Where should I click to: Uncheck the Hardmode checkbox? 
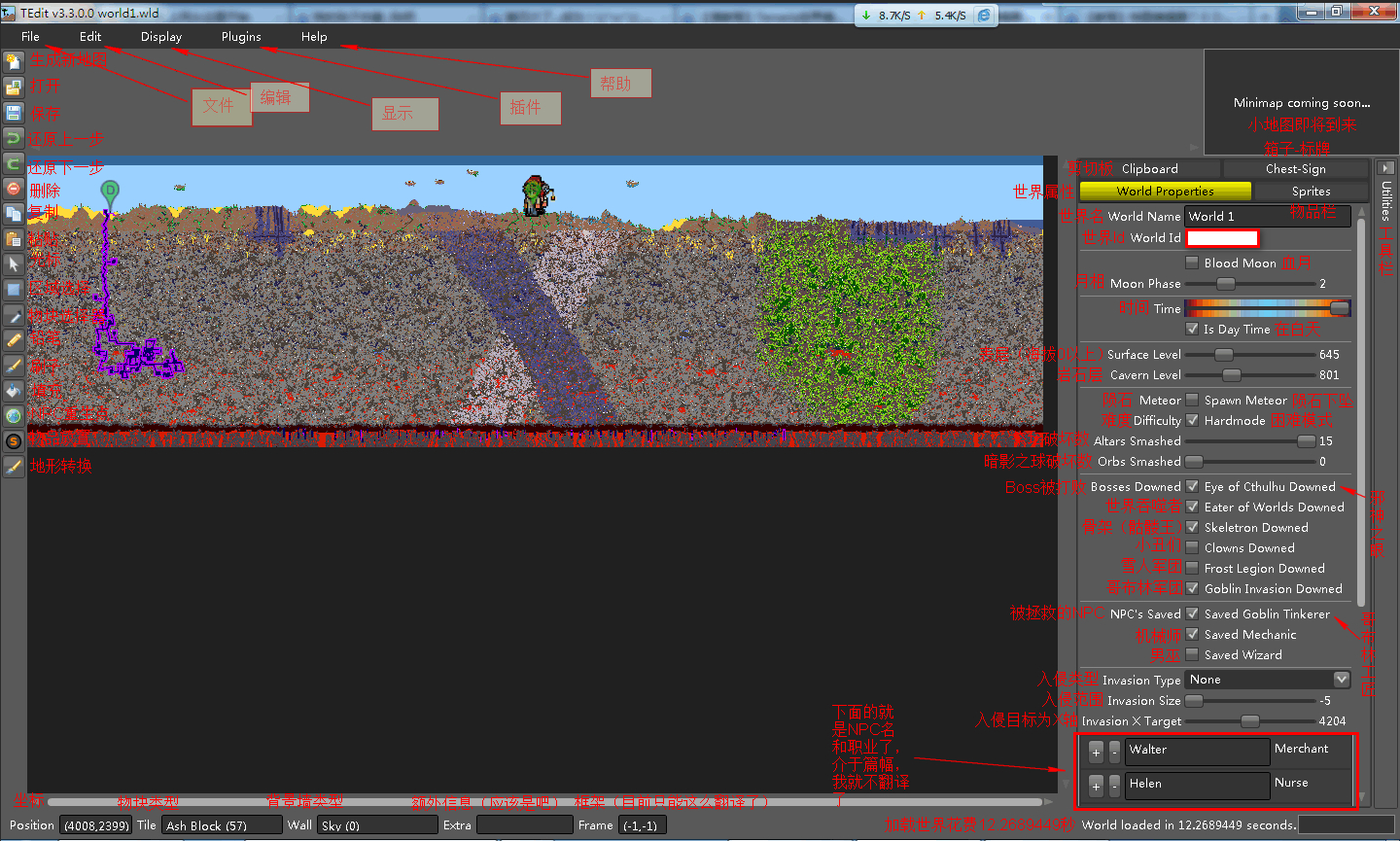[x=1192, y=420]
